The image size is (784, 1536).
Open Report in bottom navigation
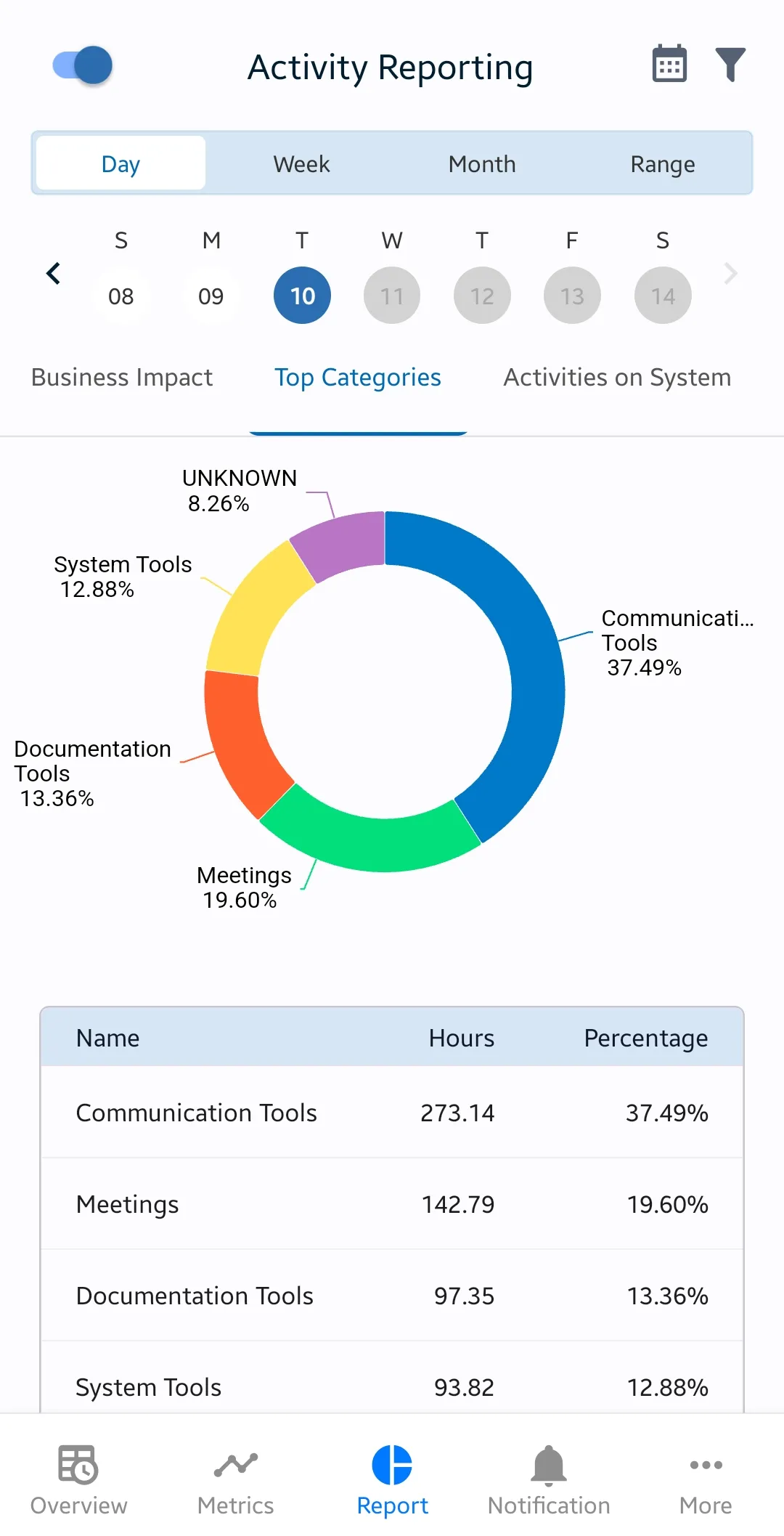coord(392,1480)
